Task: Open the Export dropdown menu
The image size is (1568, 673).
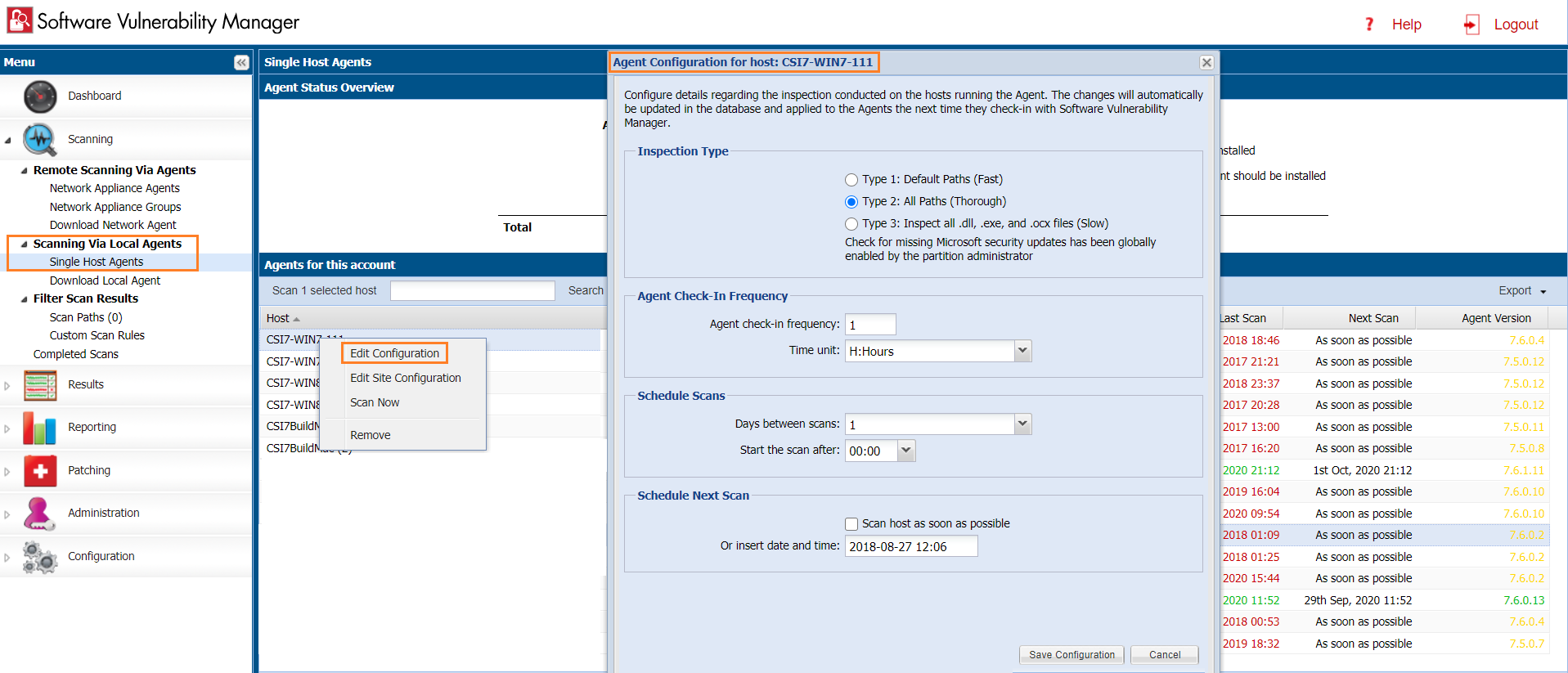Action: coord(1522,291)
